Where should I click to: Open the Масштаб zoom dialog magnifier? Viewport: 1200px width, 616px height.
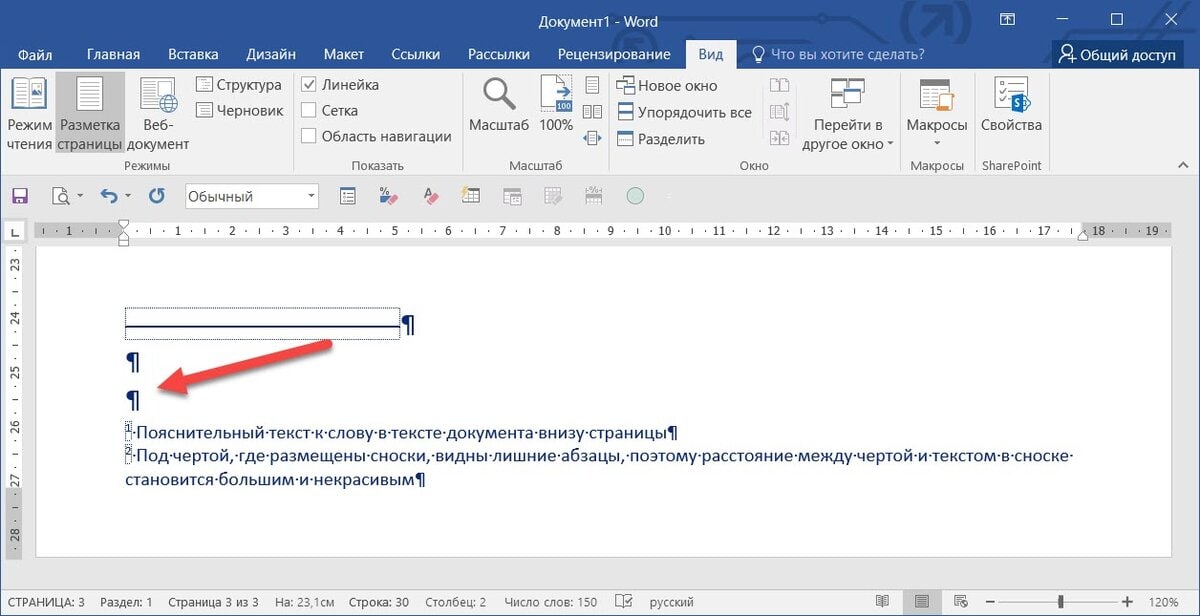pos(497,107)
